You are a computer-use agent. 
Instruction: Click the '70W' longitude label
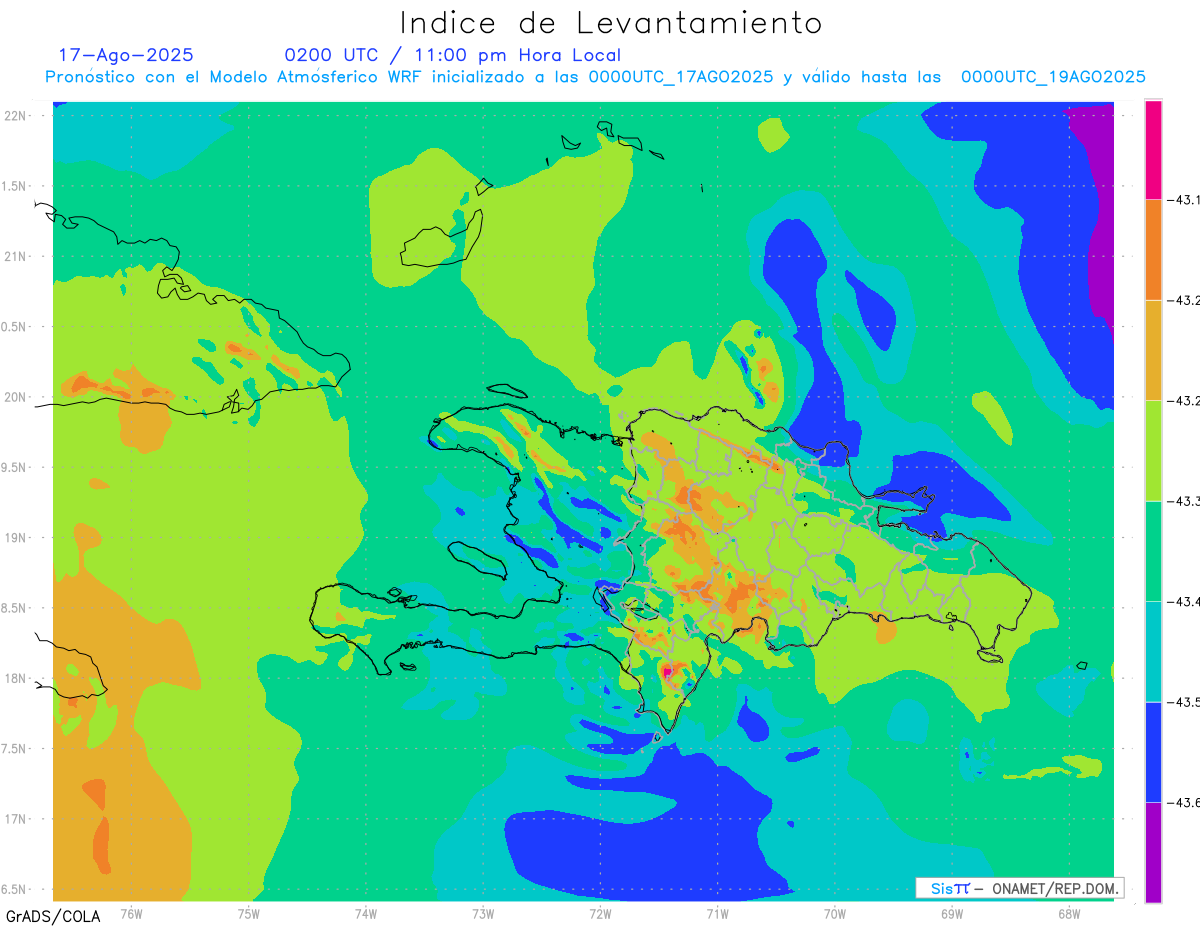tap(834, 913)
